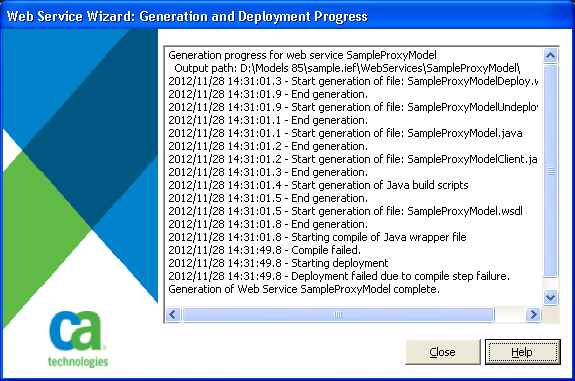Click the 14:31:01.5 'End generation.' line
The height and width of the screenshot is (381, 575).
(268, 198)
